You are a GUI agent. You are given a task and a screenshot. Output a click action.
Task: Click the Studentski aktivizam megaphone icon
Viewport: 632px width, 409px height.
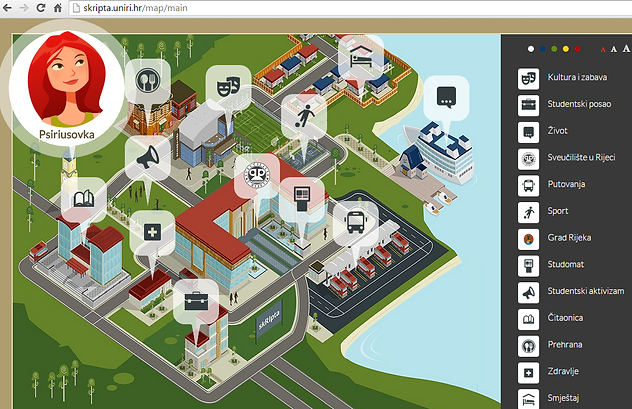pos(528,293)
